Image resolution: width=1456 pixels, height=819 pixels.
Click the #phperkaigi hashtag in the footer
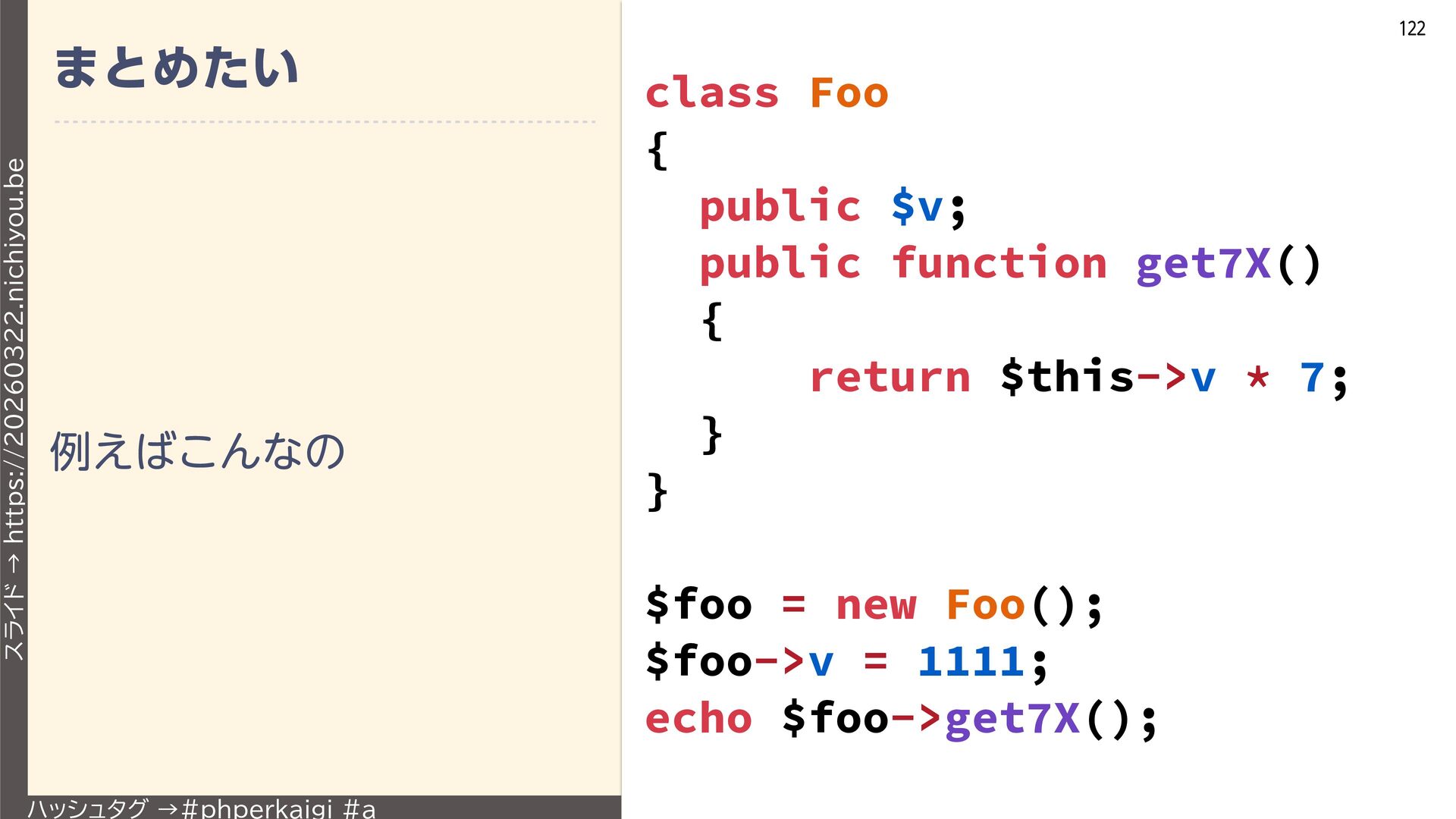point(256,808)
